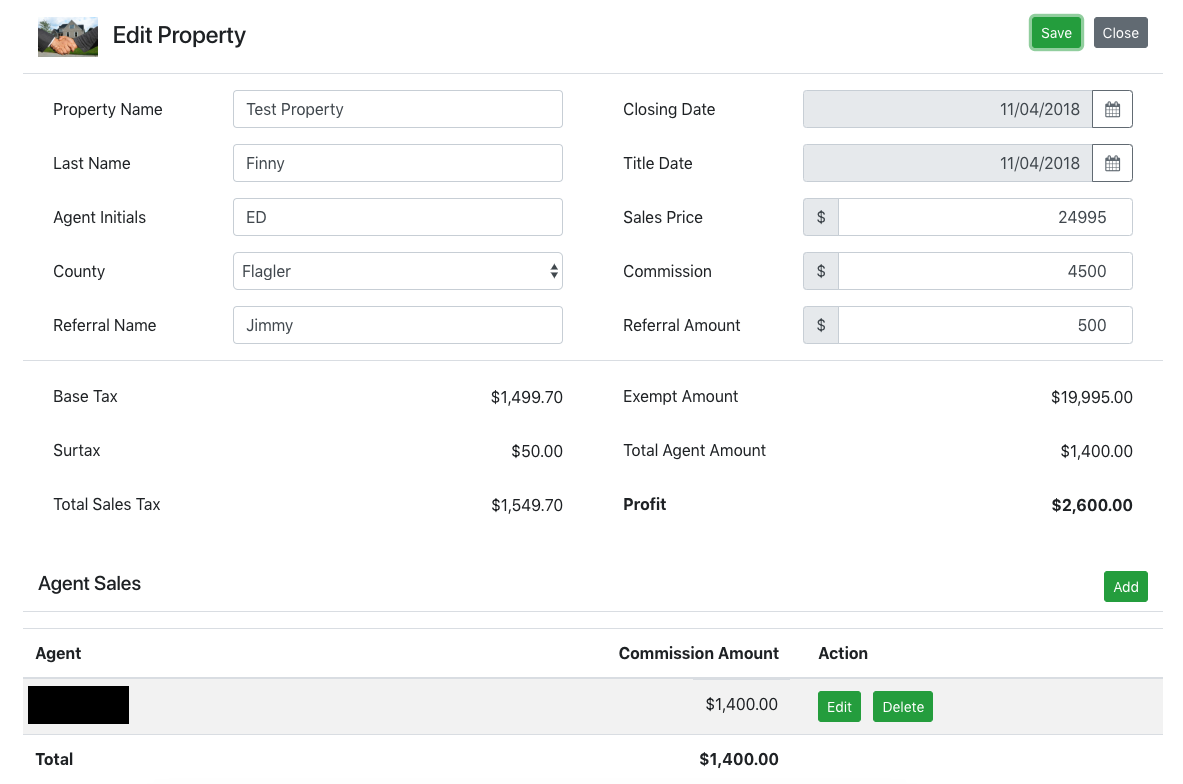Select the Referral Amount input
Screen dimensions: 1183x784
pyautogui.click(x=984, y=326)
